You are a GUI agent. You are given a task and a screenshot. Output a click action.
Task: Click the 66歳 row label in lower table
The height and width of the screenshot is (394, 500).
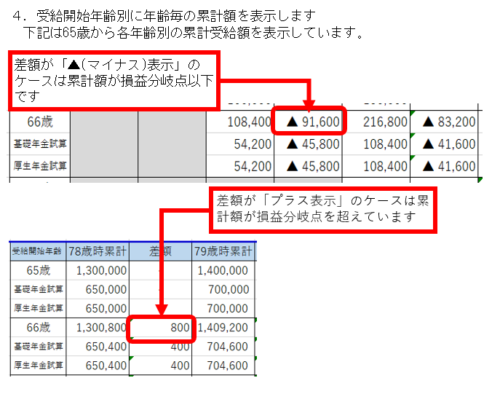38,327
